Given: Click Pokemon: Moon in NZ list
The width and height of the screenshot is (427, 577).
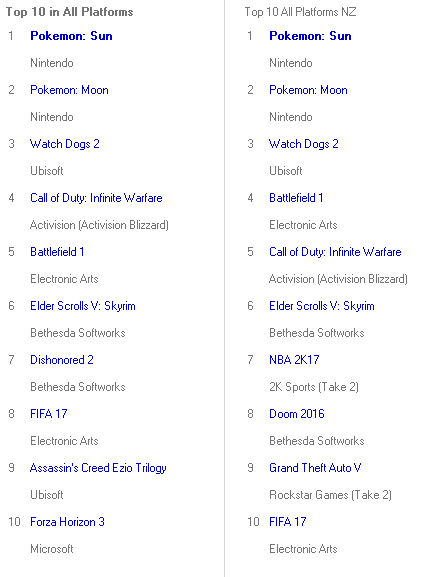Looking at the screenshot, I should point(308,90).
